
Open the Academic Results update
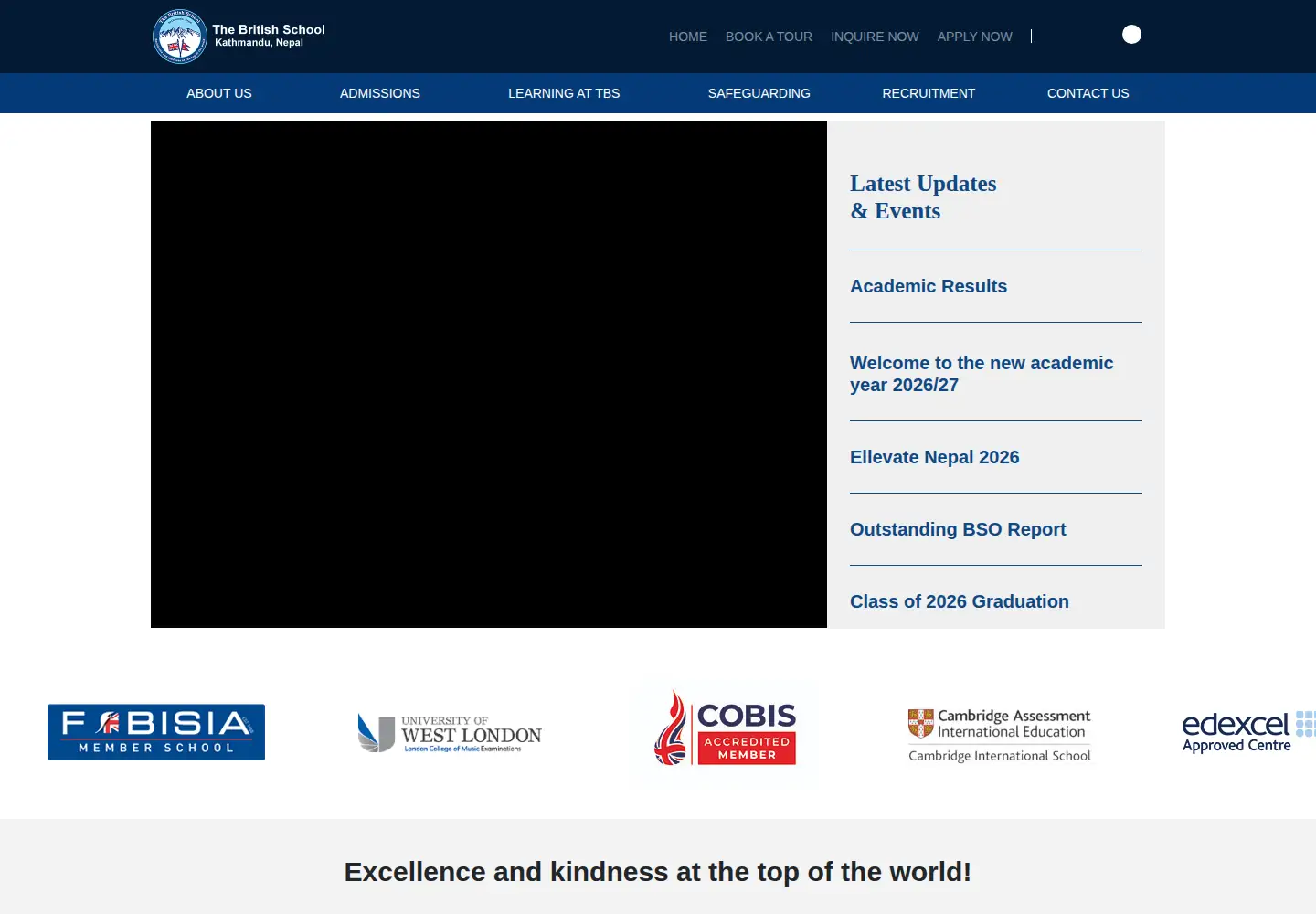[929, 286]
